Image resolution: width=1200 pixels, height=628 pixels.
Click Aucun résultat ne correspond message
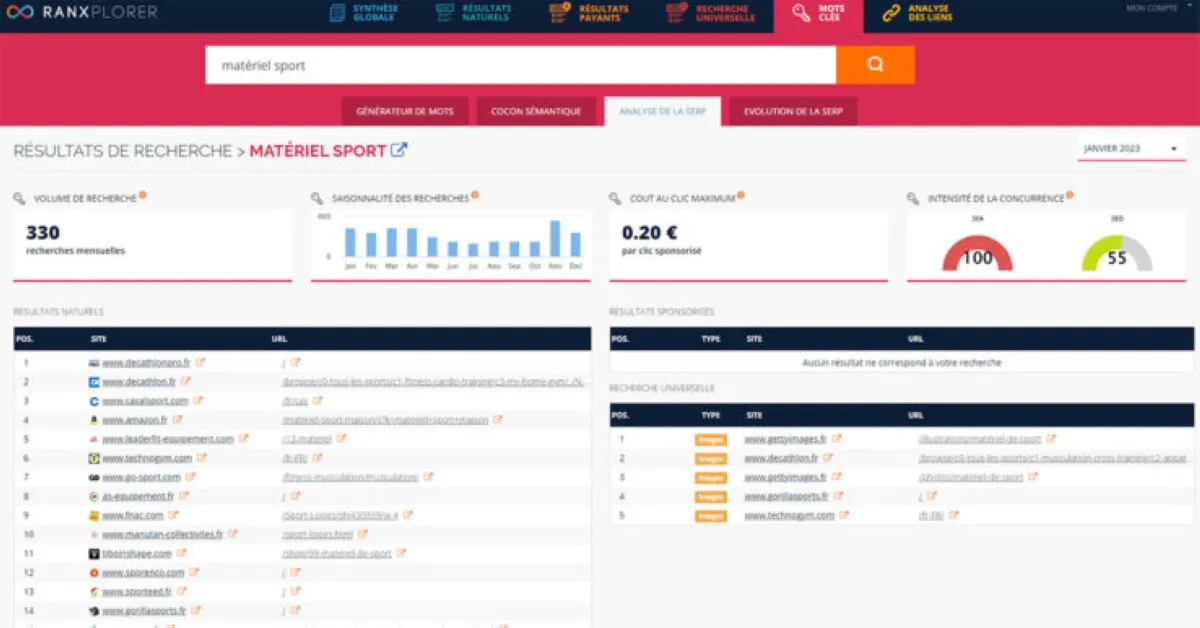(x=901, y=362)
